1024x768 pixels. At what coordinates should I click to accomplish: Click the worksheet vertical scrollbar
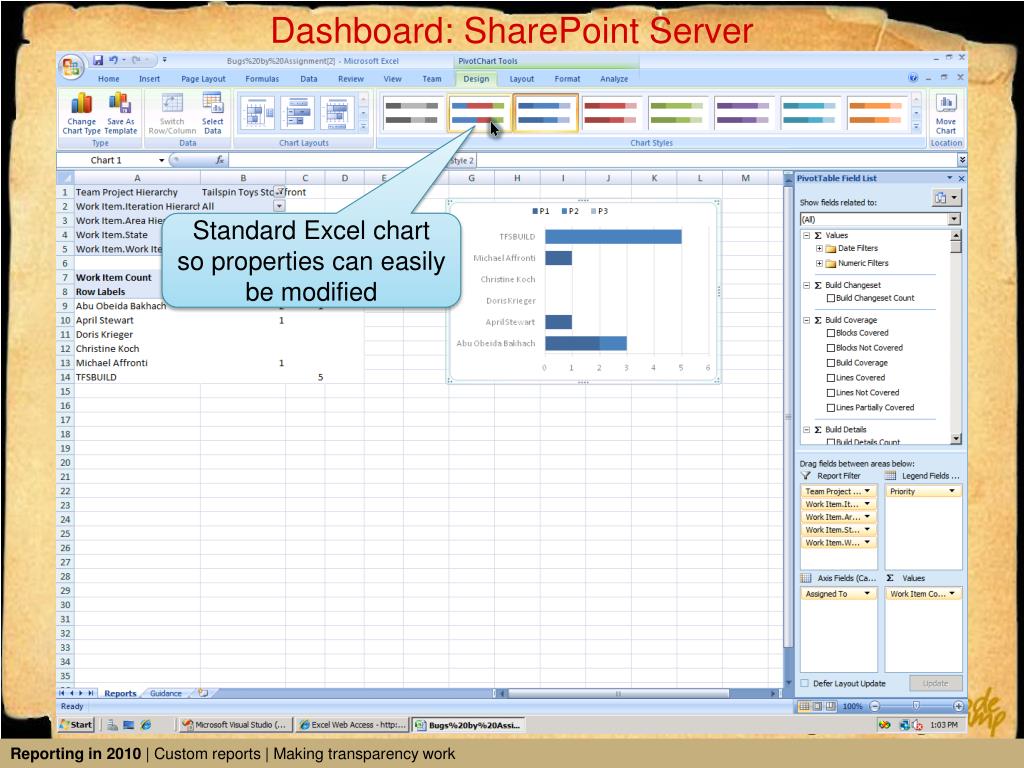click(x=788, y=428)
